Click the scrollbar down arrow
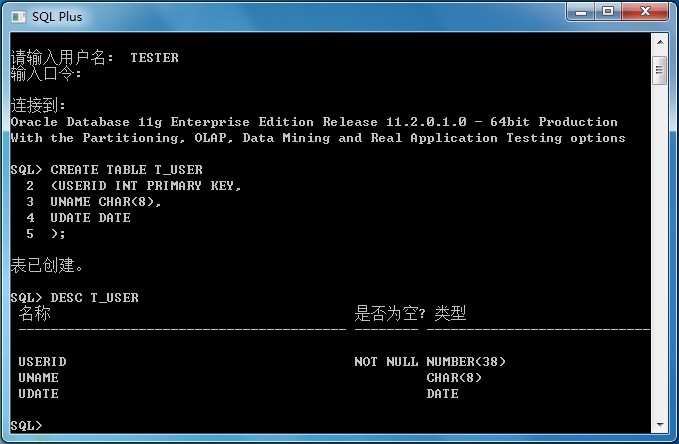Image resolution: width=679 pixels, height=444 pixels. point(660,425)
